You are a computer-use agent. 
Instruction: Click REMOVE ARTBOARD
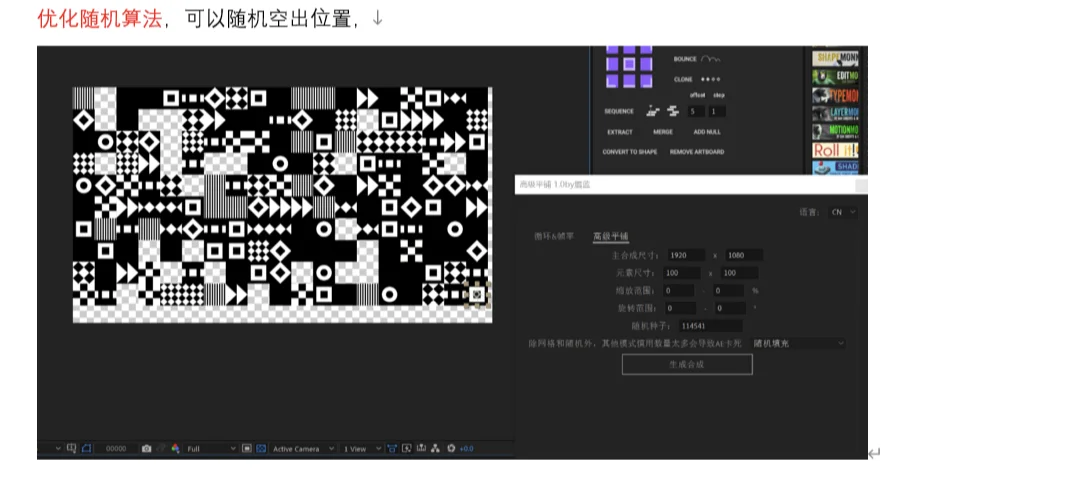pos(697,152)
